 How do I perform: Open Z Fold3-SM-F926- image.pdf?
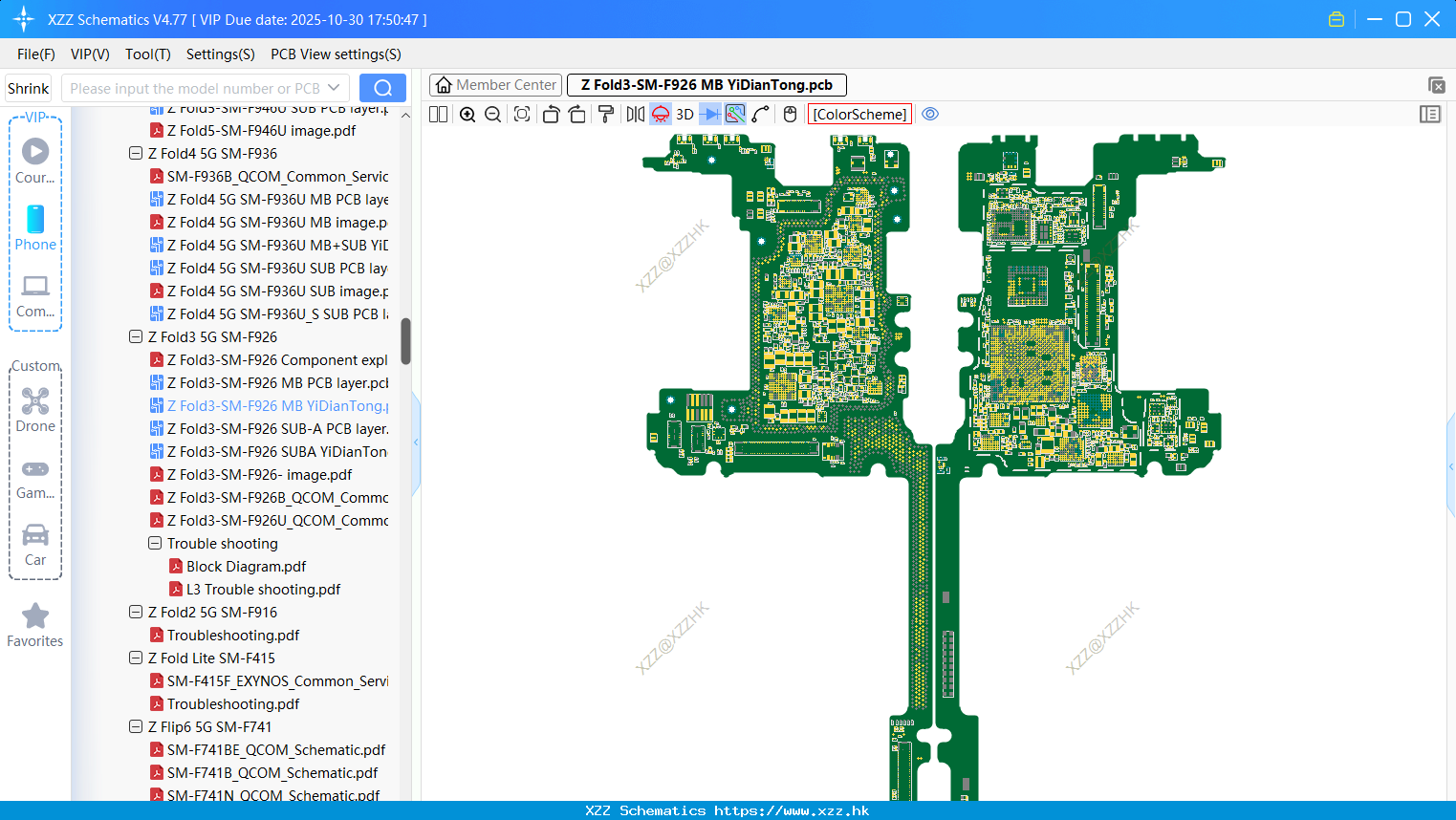pyautogui.click(x=250, y=474)
